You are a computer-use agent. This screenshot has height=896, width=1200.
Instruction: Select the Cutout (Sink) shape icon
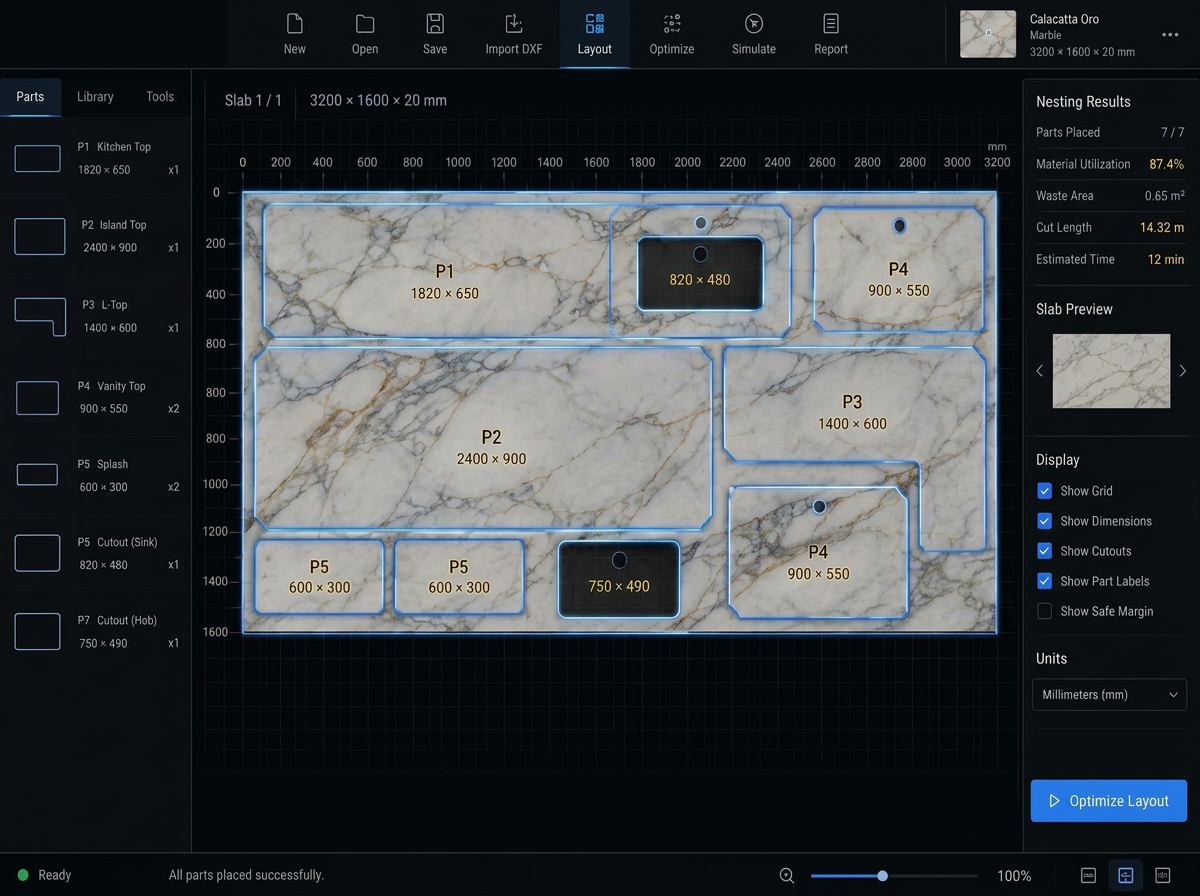click(38, 553)
